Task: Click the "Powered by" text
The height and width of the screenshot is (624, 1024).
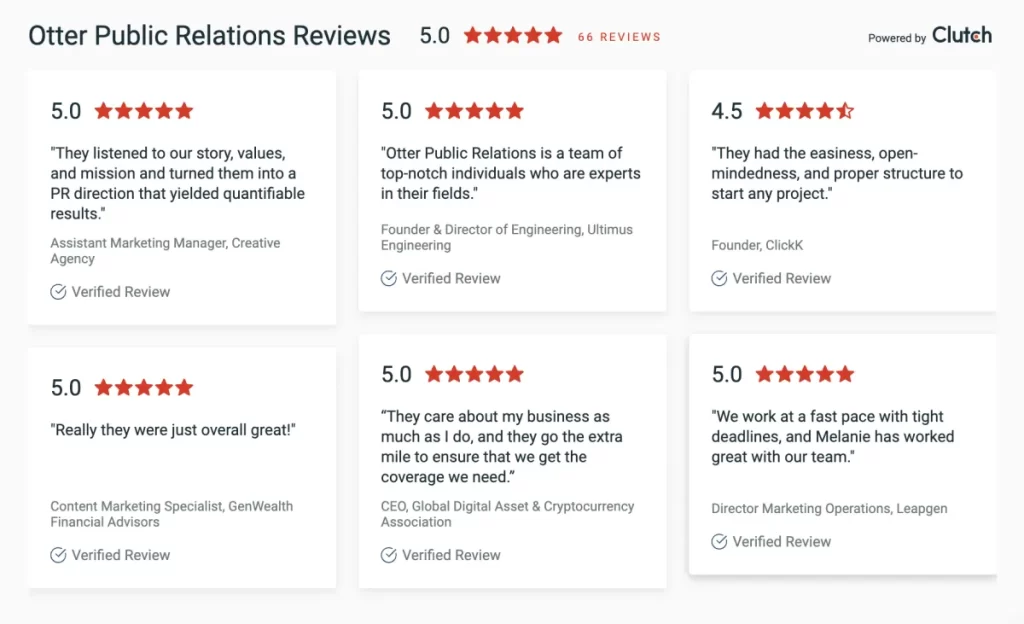Action: click(897, 38)
